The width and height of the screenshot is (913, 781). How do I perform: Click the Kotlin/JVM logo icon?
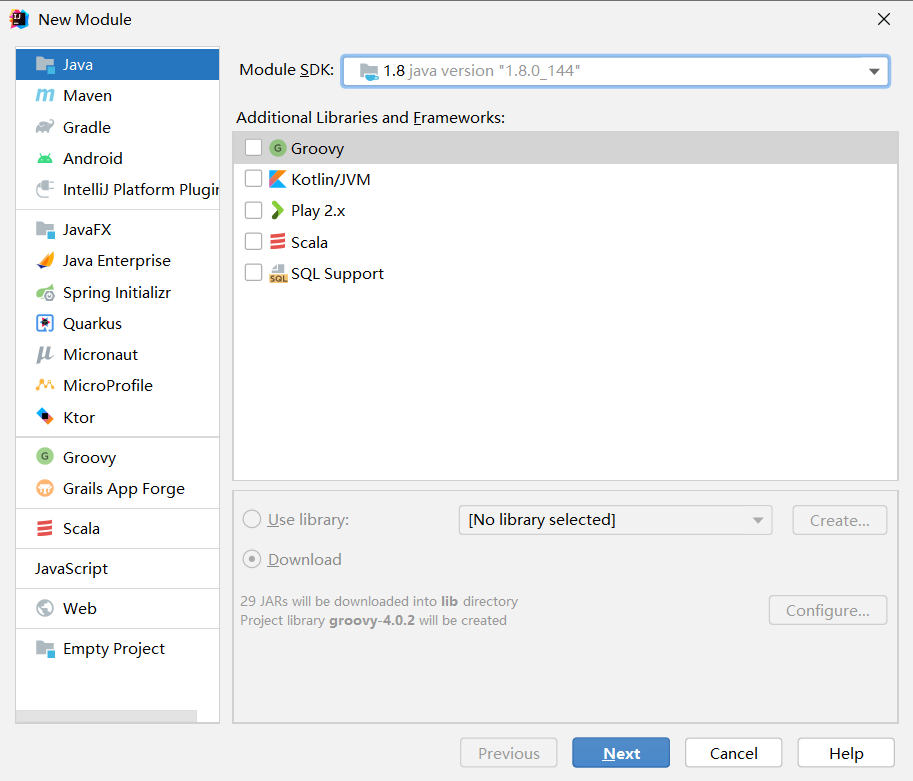coord(278,179)
